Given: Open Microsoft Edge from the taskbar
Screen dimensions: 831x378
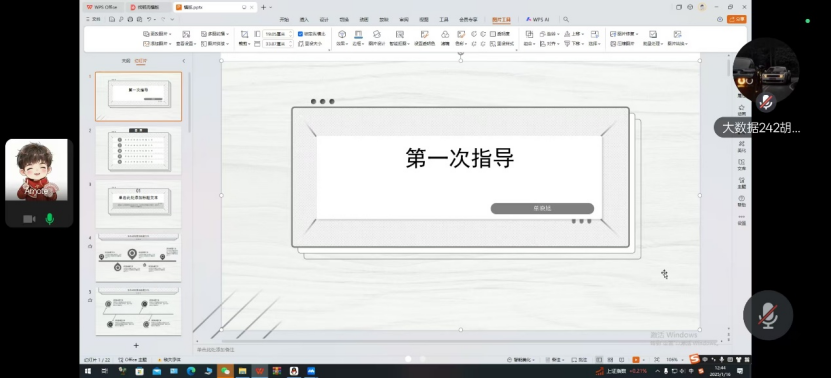Looking at the screenshot, I should tap(191, 371).
